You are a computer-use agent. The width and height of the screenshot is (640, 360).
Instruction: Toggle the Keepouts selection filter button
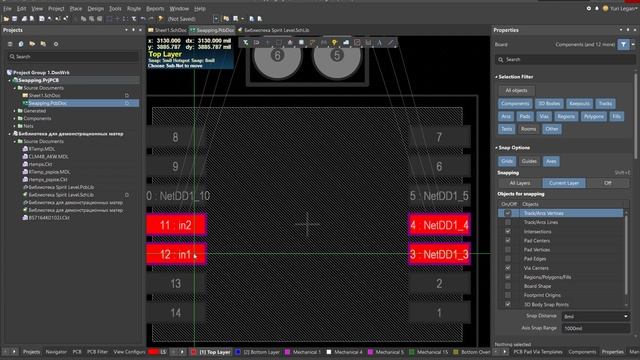[x=579, y=104]
